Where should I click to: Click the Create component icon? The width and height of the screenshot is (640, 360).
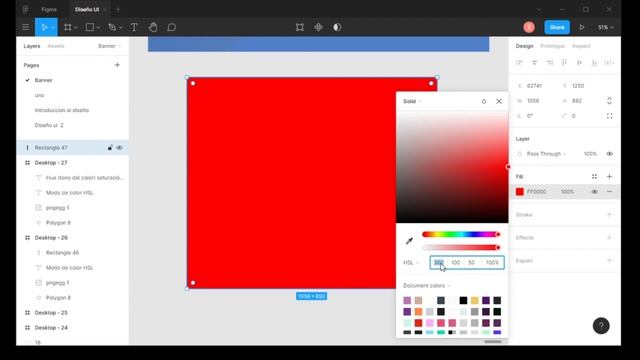pyautogui.click(x=318, y=27)
